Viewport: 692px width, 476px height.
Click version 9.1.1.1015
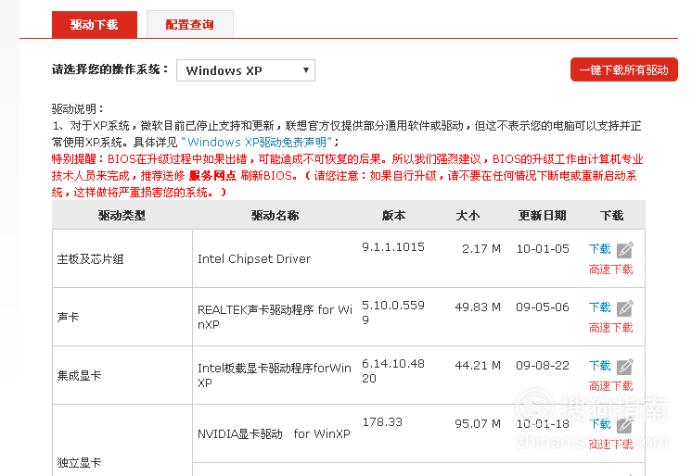(393, 247)
